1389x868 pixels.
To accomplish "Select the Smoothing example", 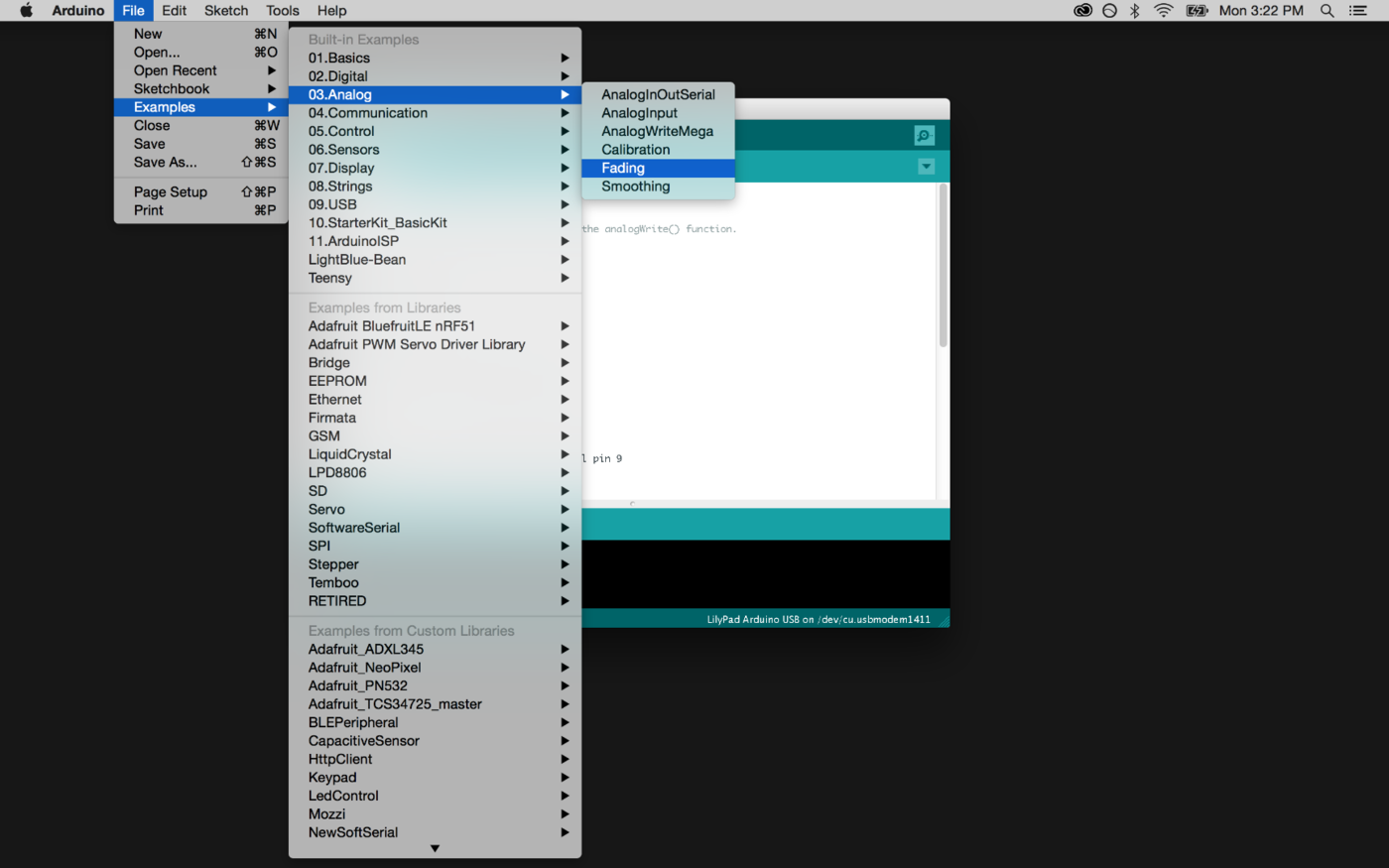I will point(658,186).
